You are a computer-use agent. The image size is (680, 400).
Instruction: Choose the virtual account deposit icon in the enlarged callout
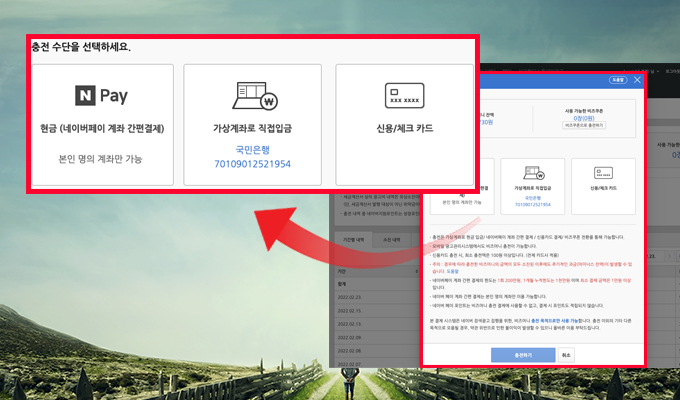pos(255,96)
